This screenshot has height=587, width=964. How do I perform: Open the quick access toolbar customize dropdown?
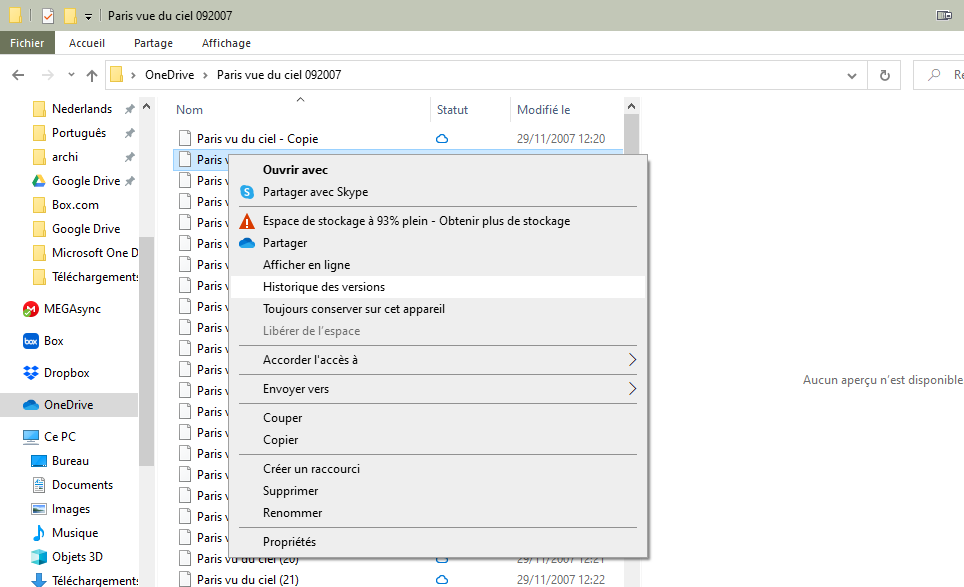click(x=89, y=17)
